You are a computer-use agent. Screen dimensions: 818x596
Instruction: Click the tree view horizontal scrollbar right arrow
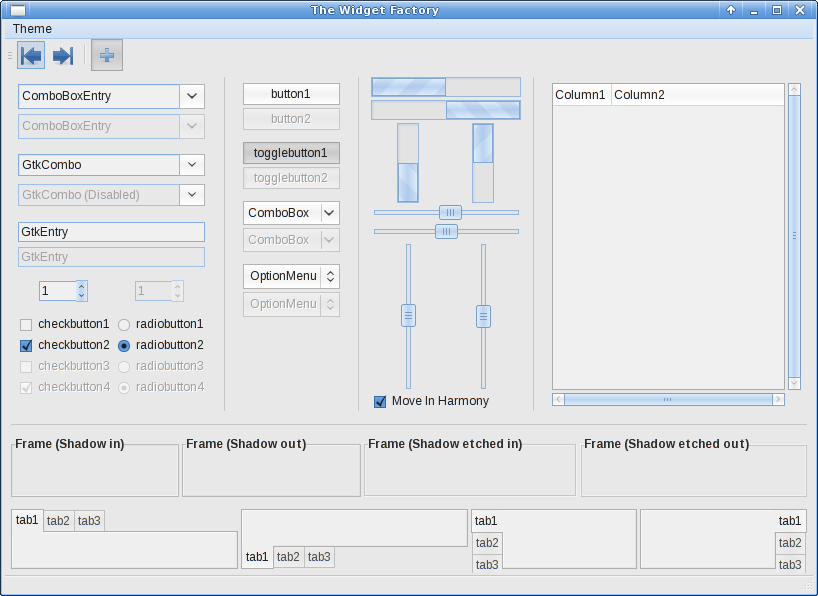coord(778,400)
